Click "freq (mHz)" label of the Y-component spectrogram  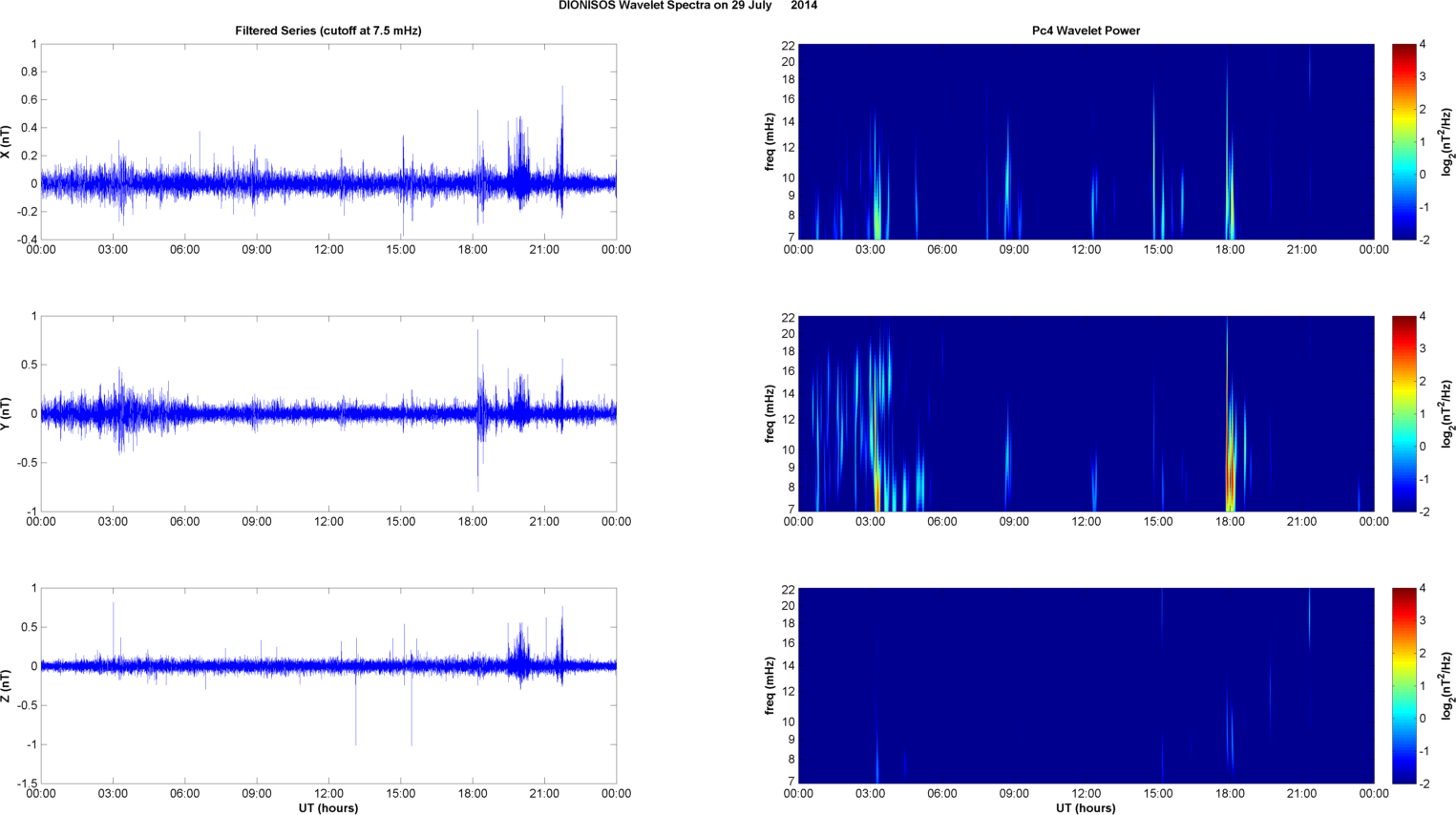[770, 413]
